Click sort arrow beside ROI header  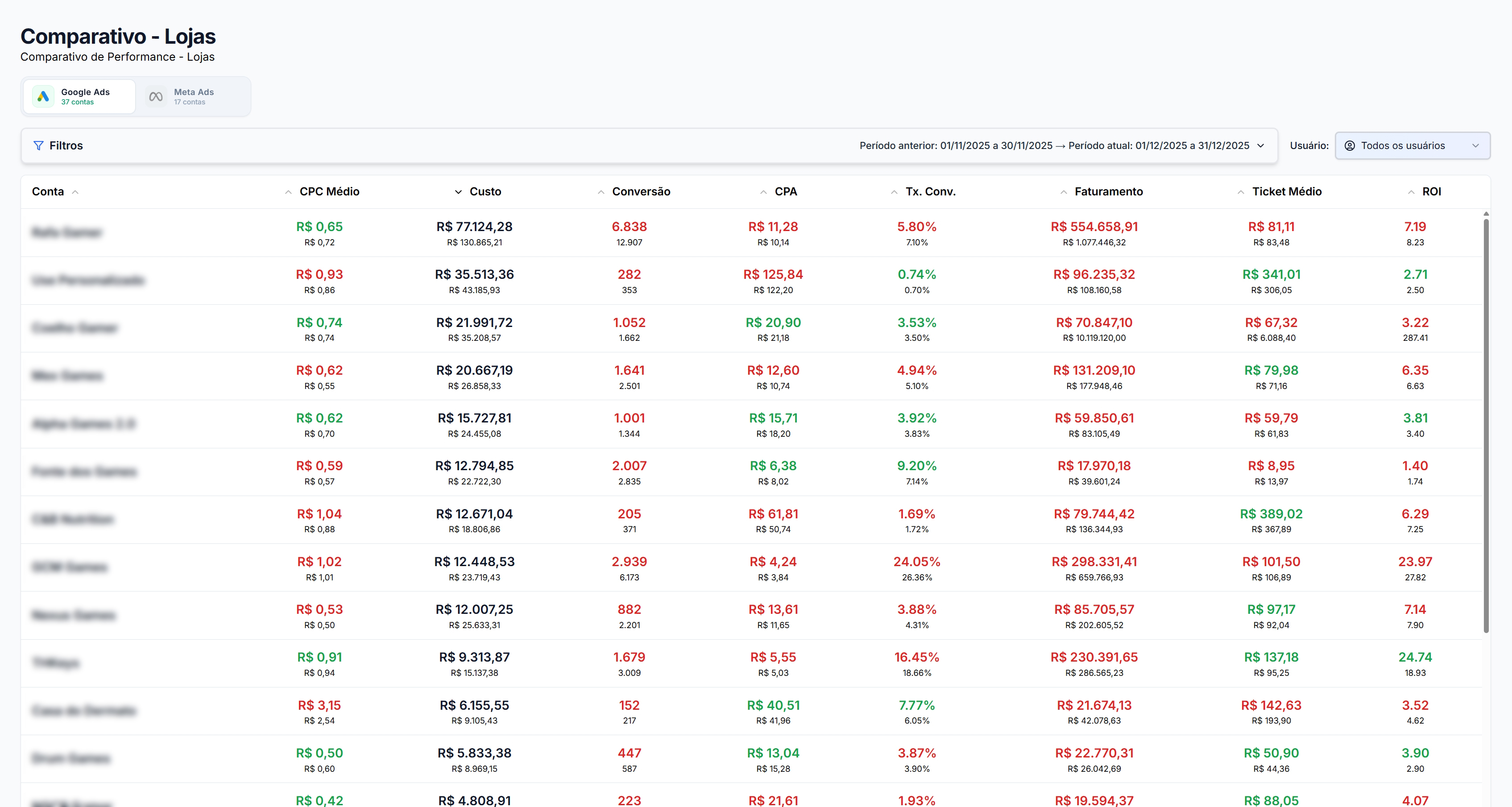(x=1411, y=192)
